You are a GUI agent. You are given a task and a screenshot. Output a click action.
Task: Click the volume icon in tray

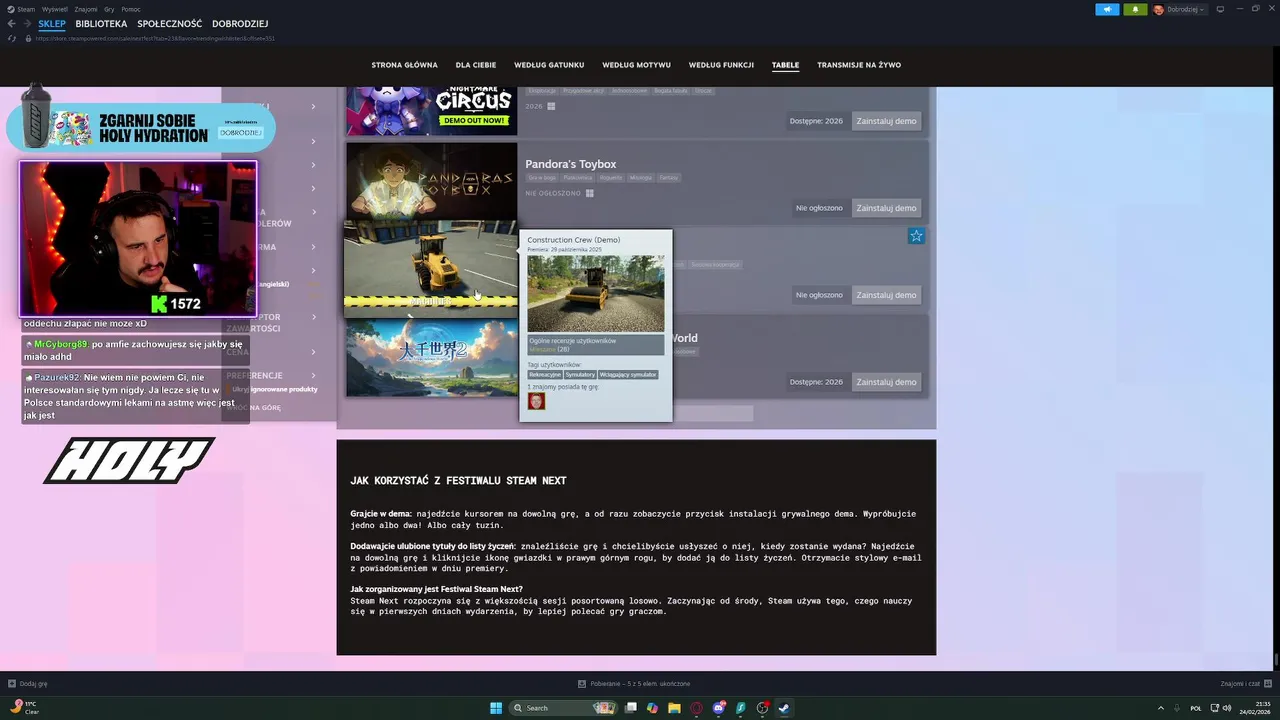(1227, 708)
